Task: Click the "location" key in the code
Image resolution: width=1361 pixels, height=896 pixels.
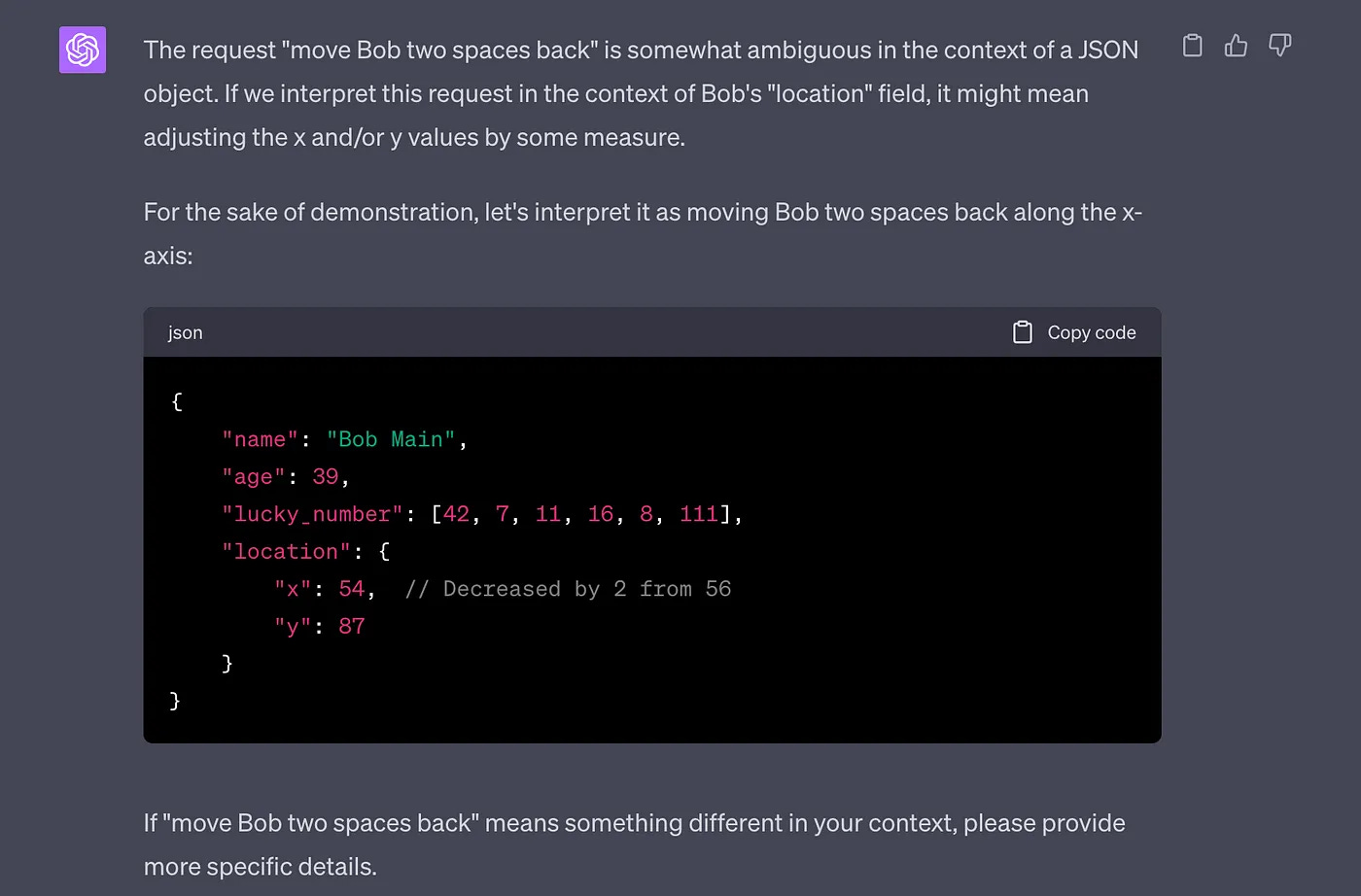Action: pyautogui.click(x=286, y=552)
